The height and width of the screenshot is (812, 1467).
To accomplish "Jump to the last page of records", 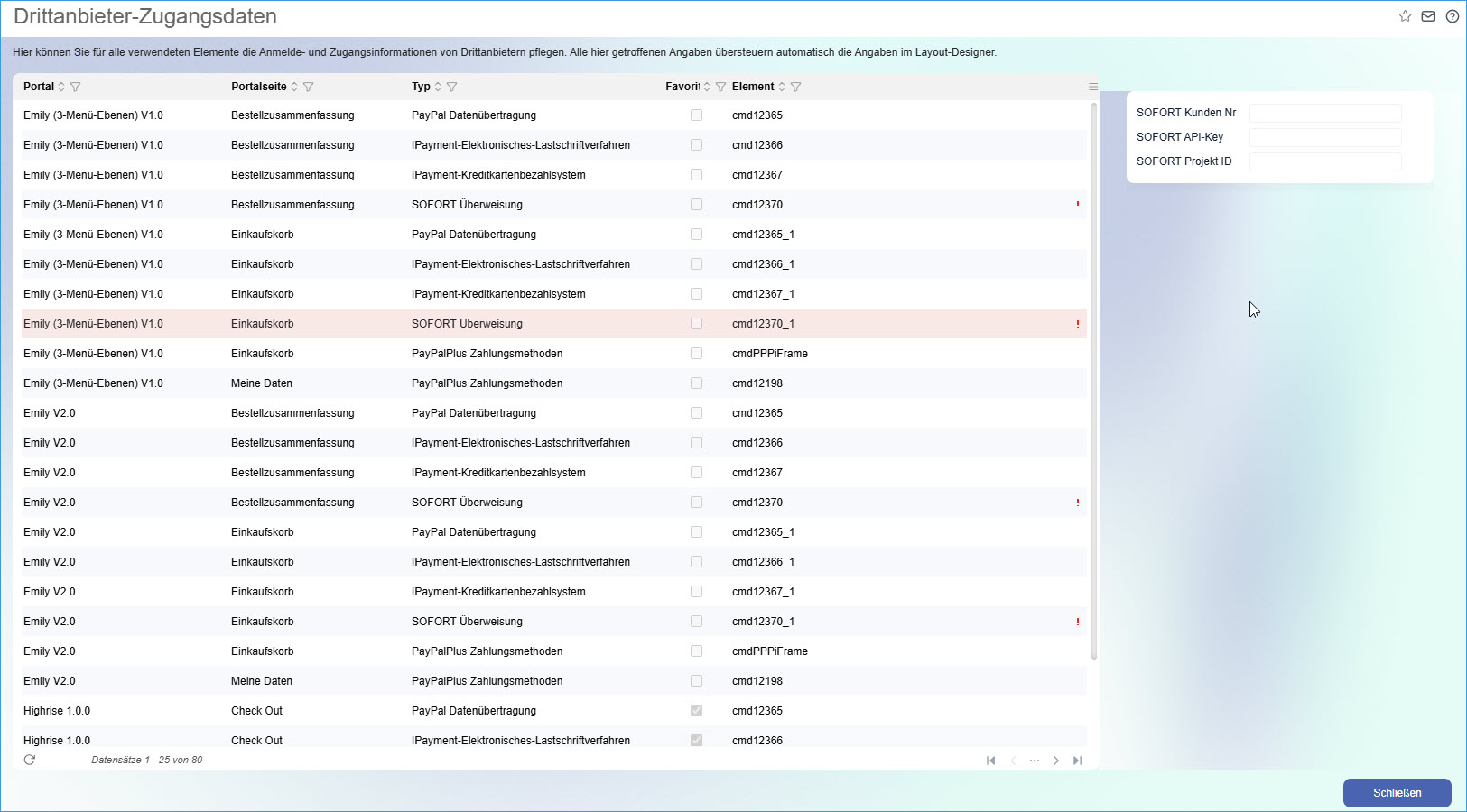I will pyautogui.click(x=1077, y=761).
